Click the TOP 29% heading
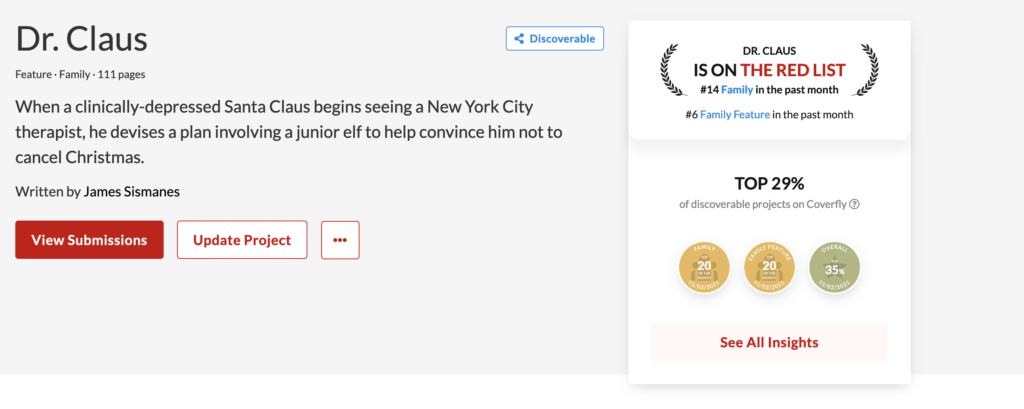The height and width of the screenshot is (409, 1024). pyautogui.click(x=769, y=182)
